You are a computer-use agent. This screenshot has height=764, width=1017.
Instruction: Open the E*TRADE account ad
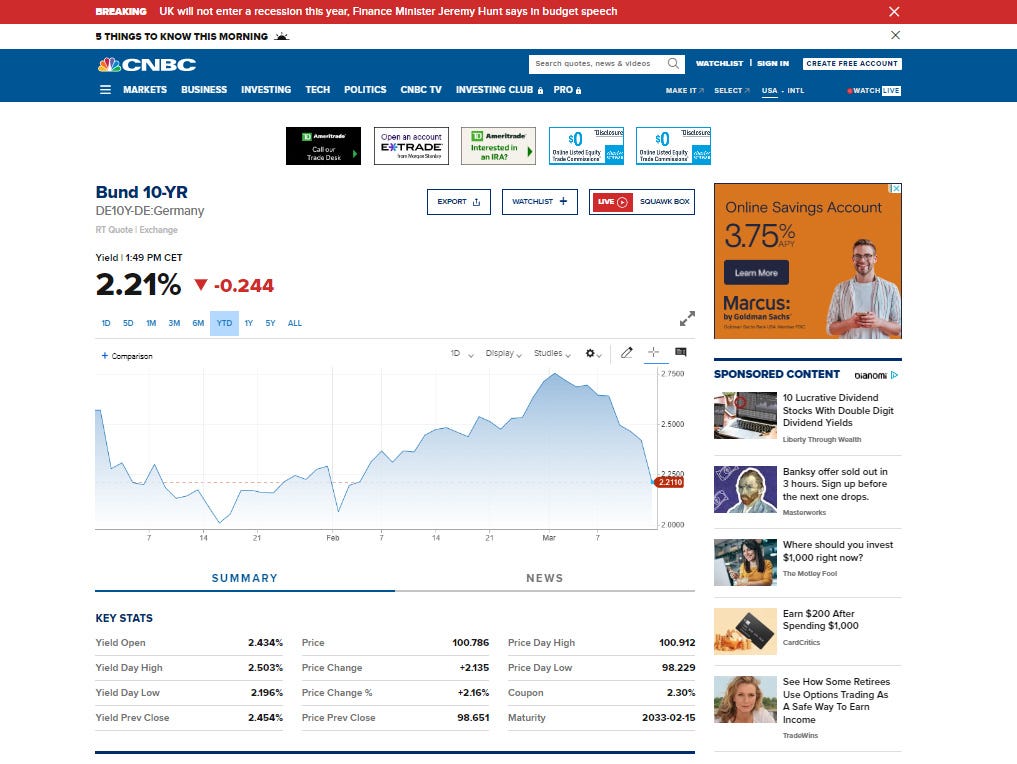click(x=411, y=146)
